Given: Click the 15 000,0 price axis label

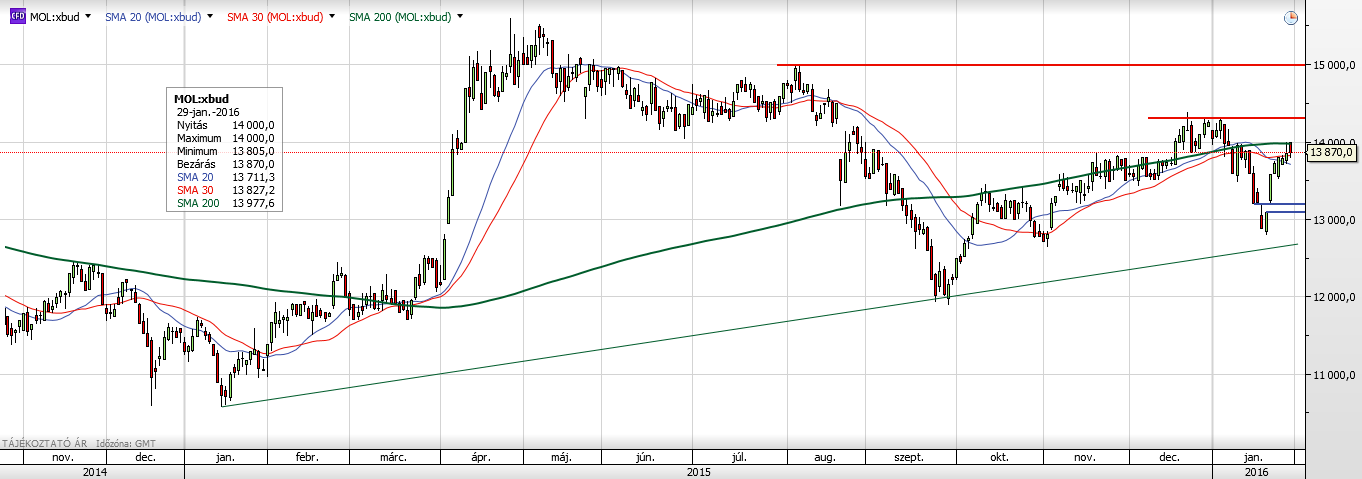Looking at the screenshot, I should tap(1334, 65).
